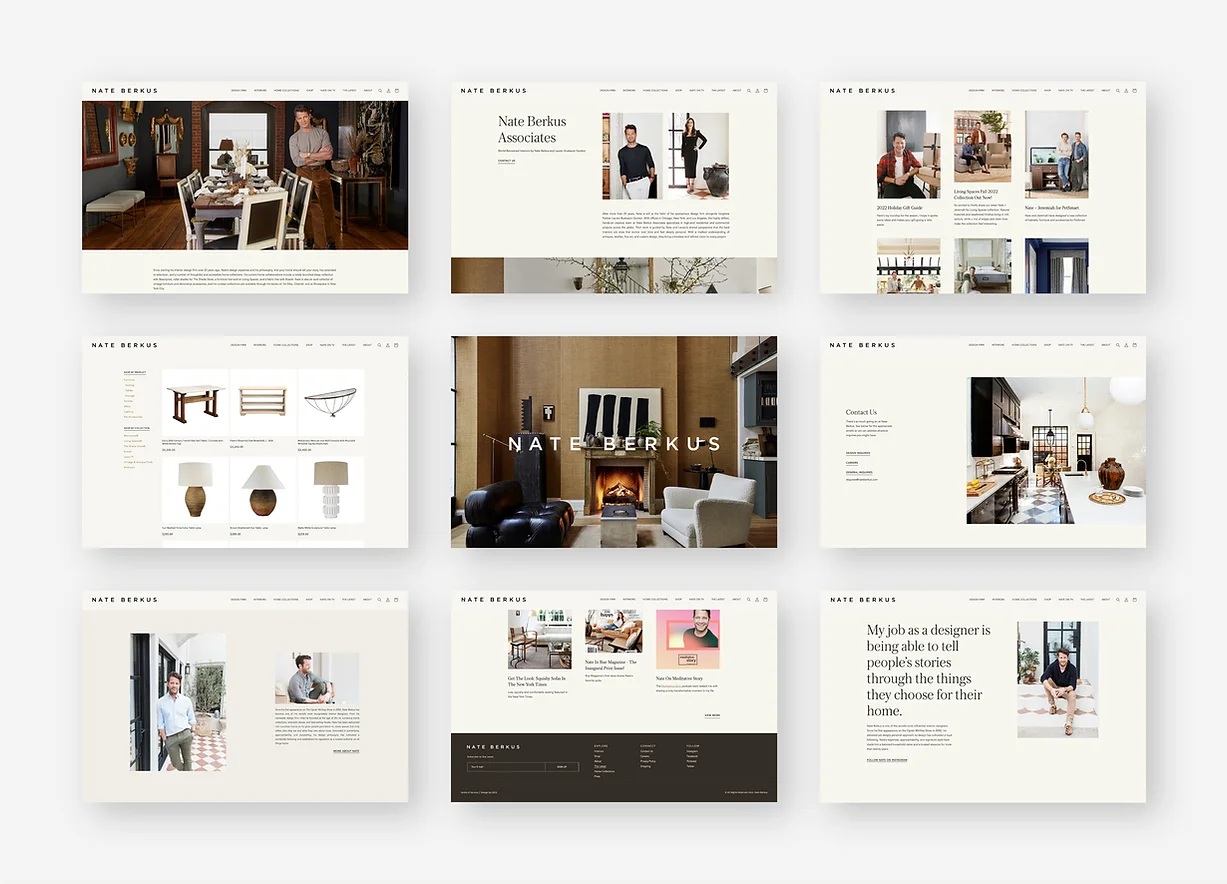Click Your Email field in dark footer
The height and width of the screenshot is (884, 1227).
pos(506,767)
